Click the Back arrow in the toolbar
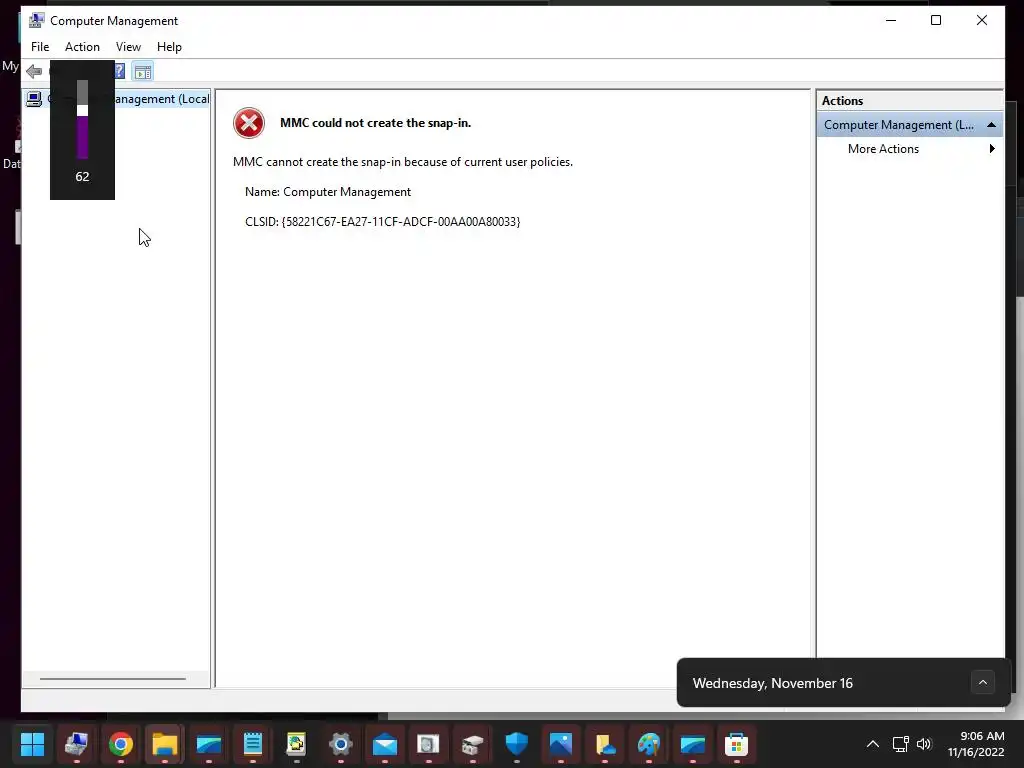 [x=34, y=71]
